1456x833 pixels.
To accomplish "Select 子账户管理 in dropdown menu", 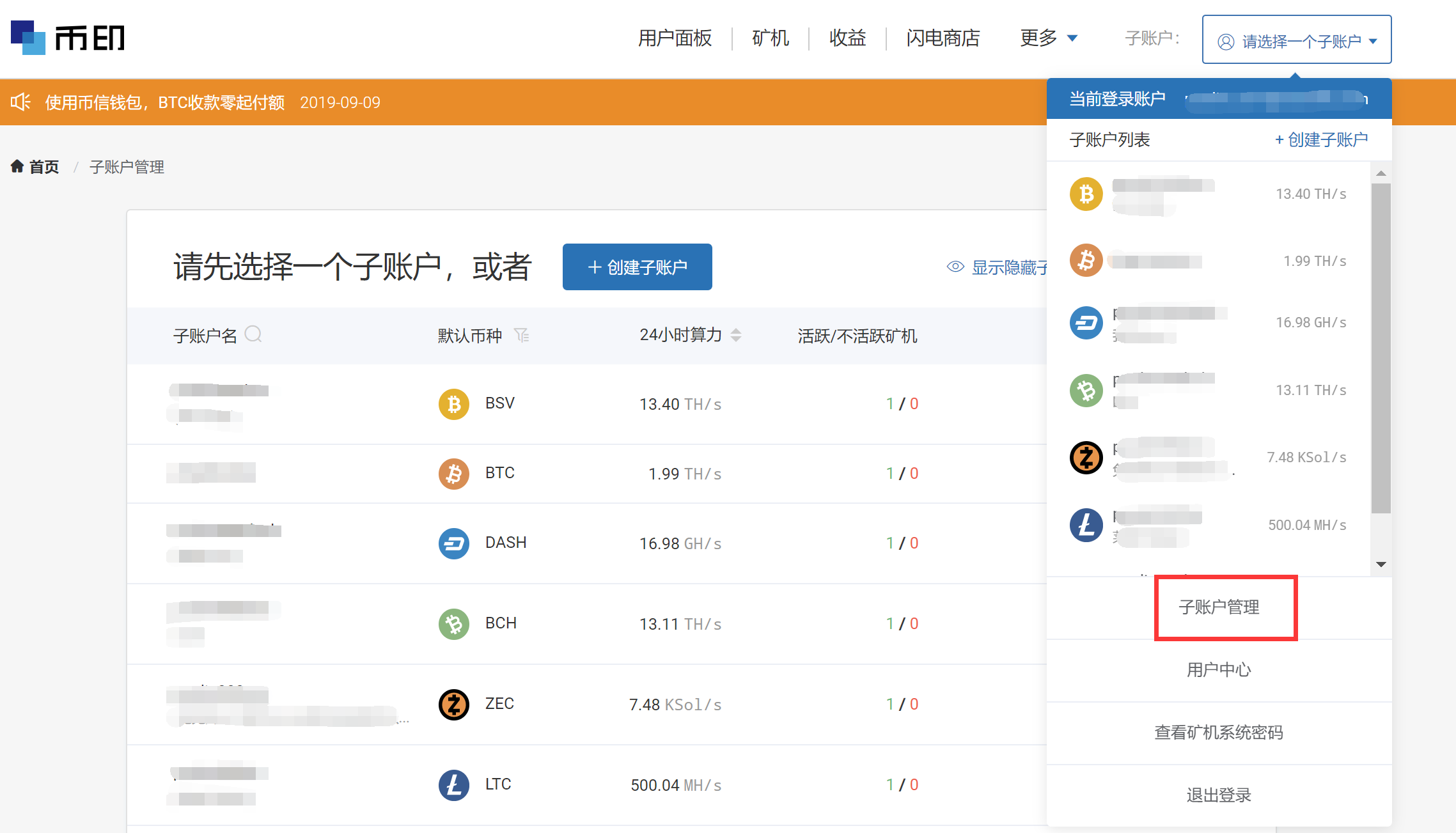I will click(1219, 607).
